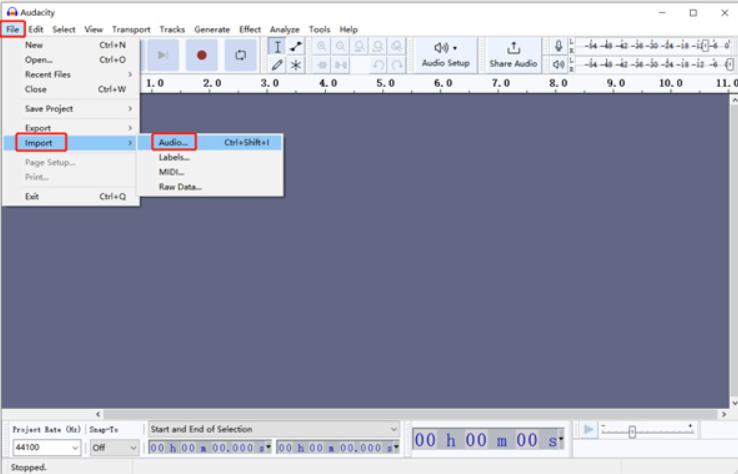This screenshot has width=738, height=474.
Task: Click the Redo arrow icon
Action: (x=397, y=64)
